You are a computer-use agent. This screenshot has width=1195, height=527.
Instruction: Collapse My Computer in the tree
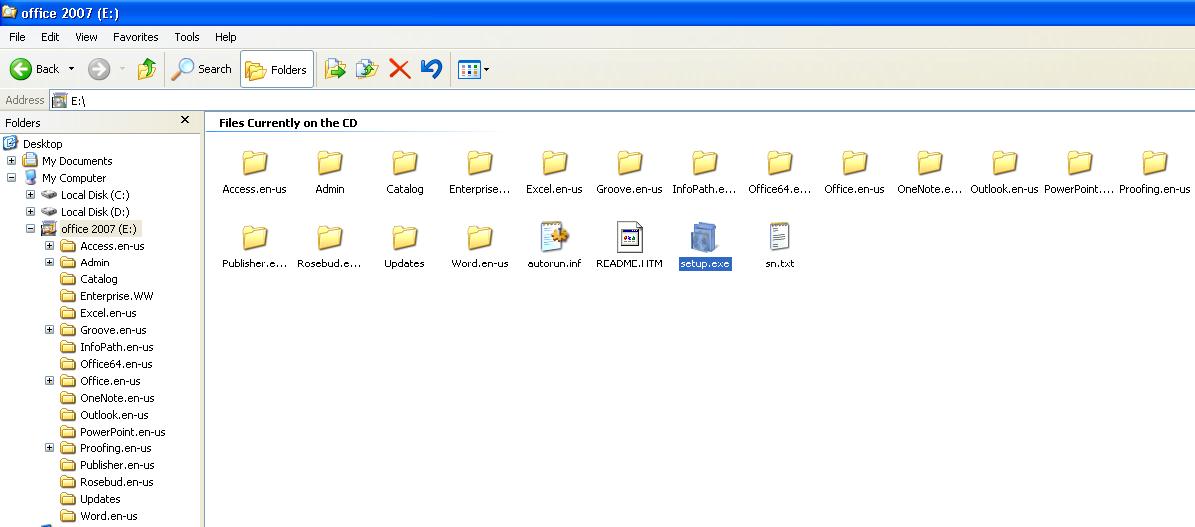(x=11, y=178)
